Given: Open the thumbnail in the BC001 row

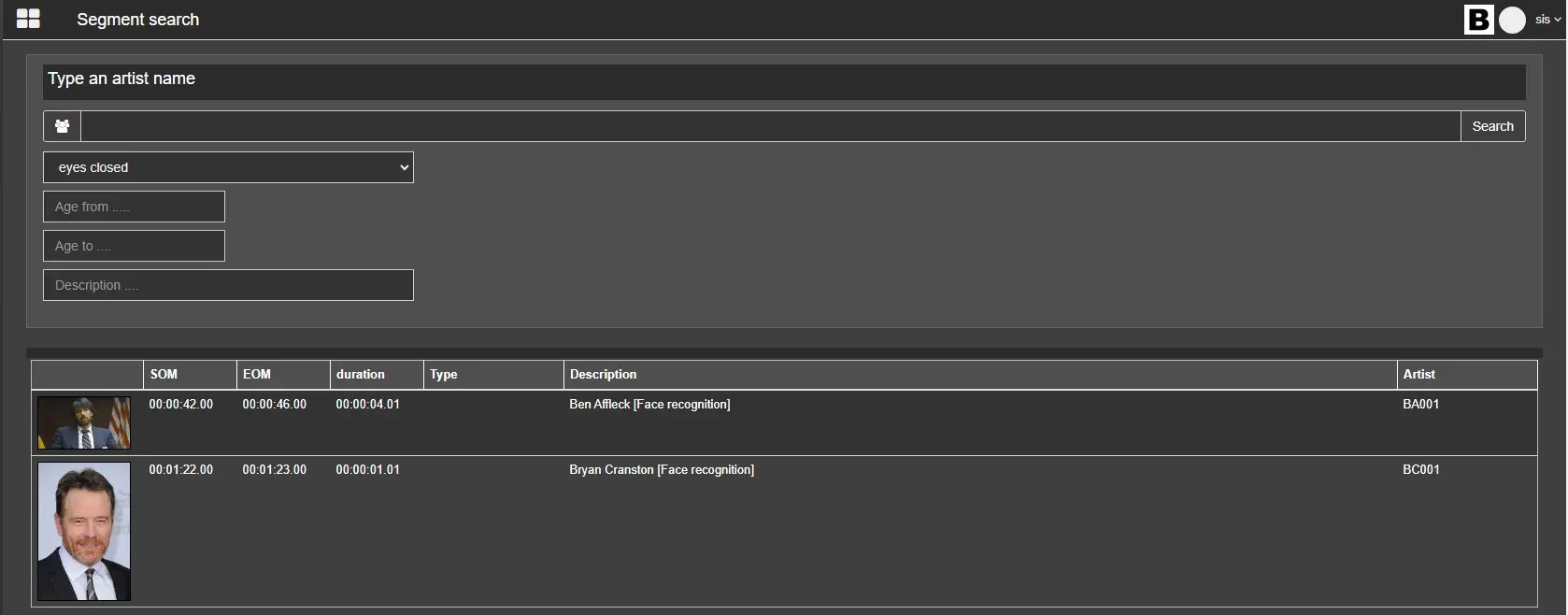Looking at the screenshot, I should tap(84, 531).
